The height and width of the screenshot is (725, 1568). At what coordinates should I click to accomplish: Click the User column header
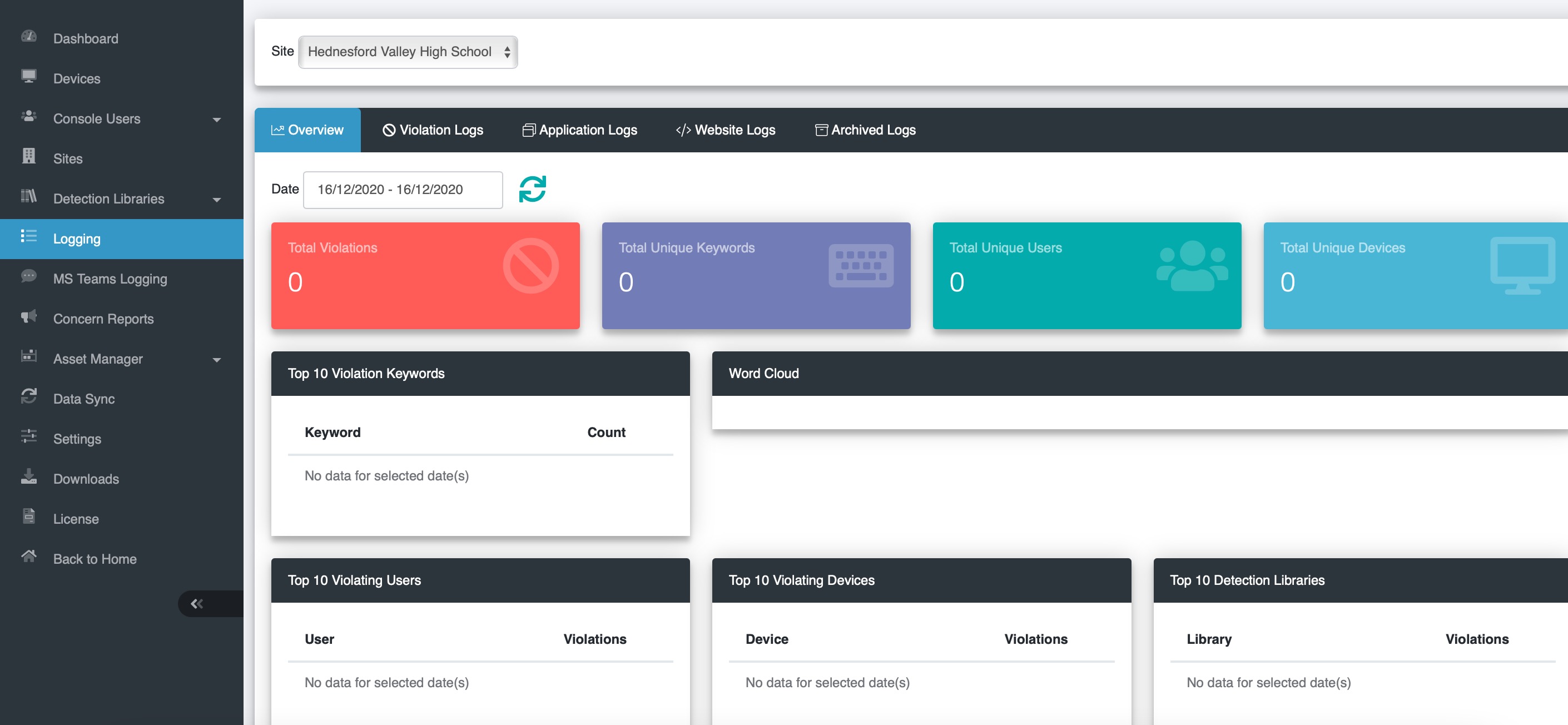tap(320, 640)
